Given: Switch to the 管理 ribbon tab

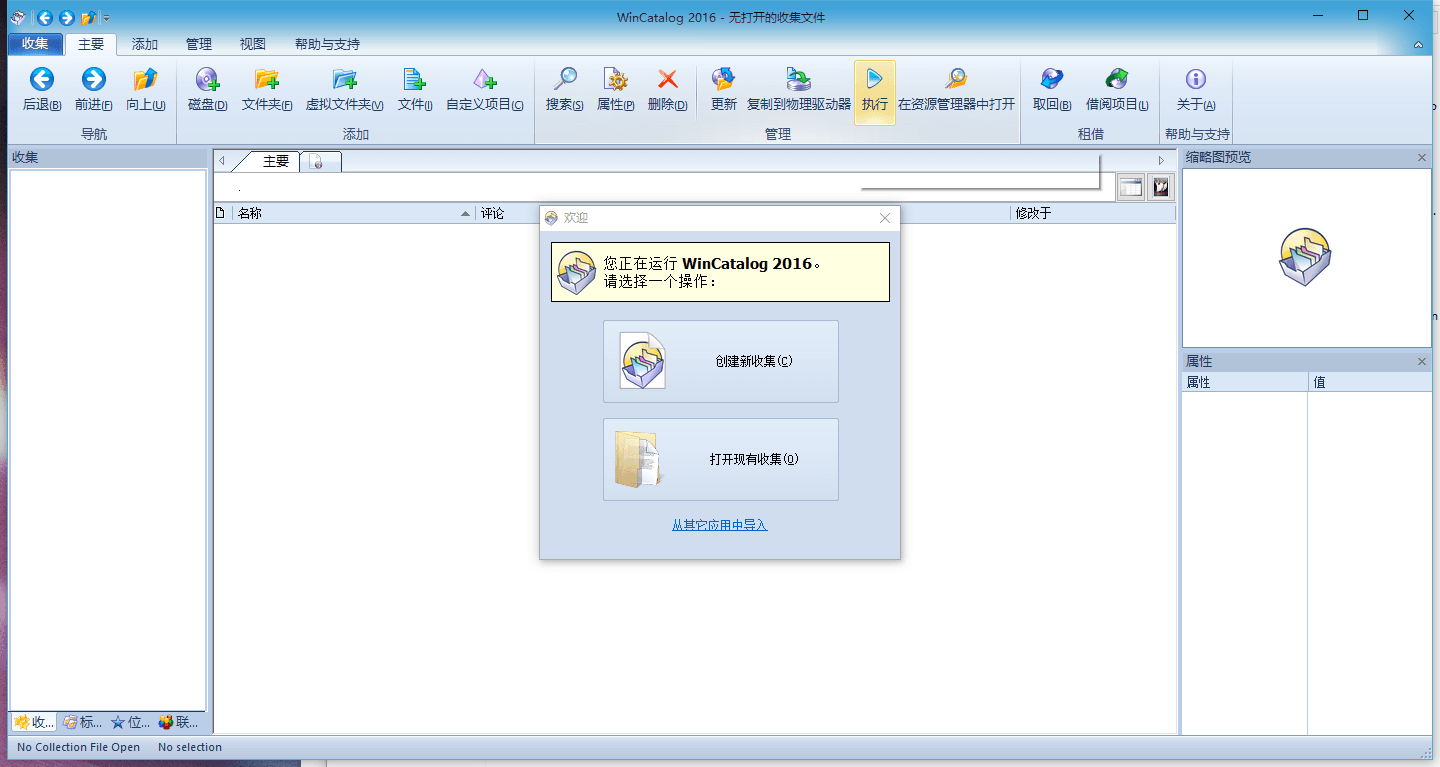Looking at the screenshot, I should [199, 44].
